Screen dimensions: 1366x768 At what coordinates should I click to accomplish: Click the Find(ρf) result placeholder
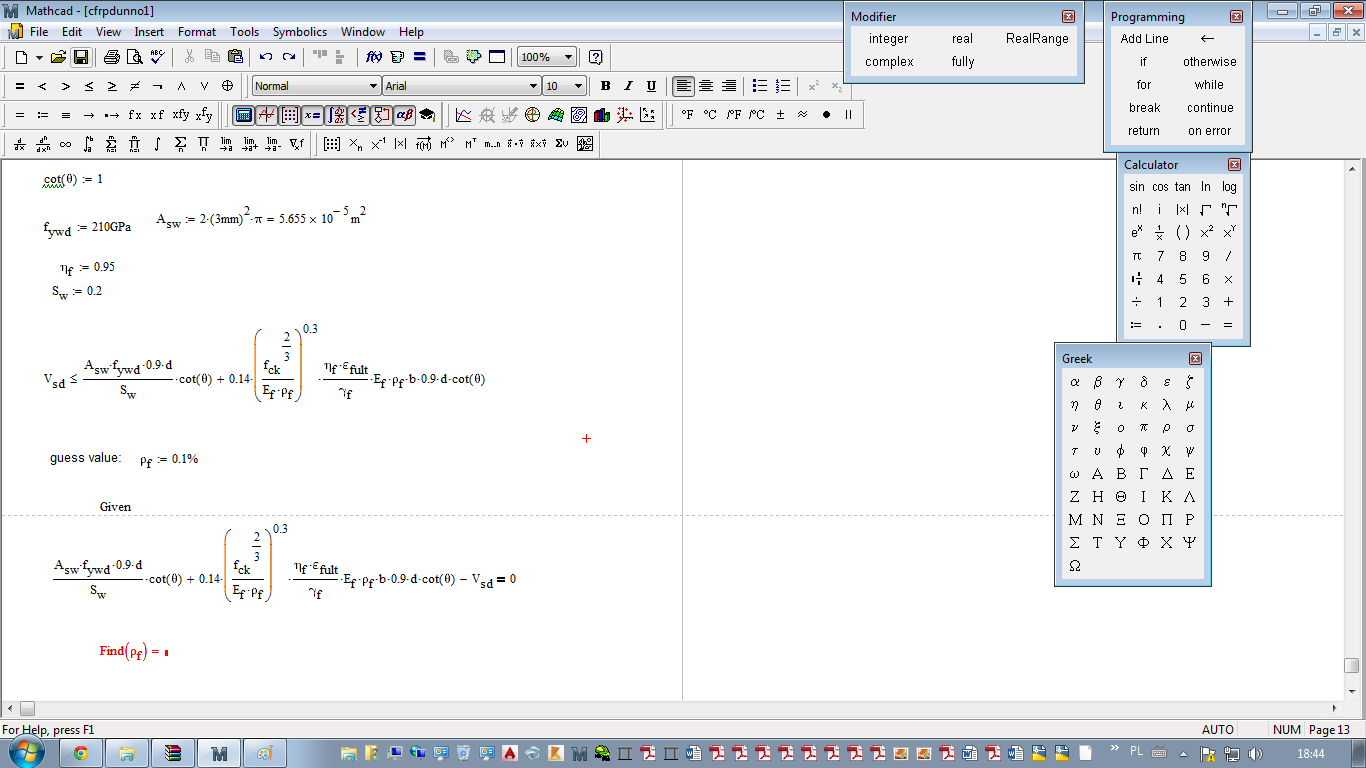tap(166, 653)
